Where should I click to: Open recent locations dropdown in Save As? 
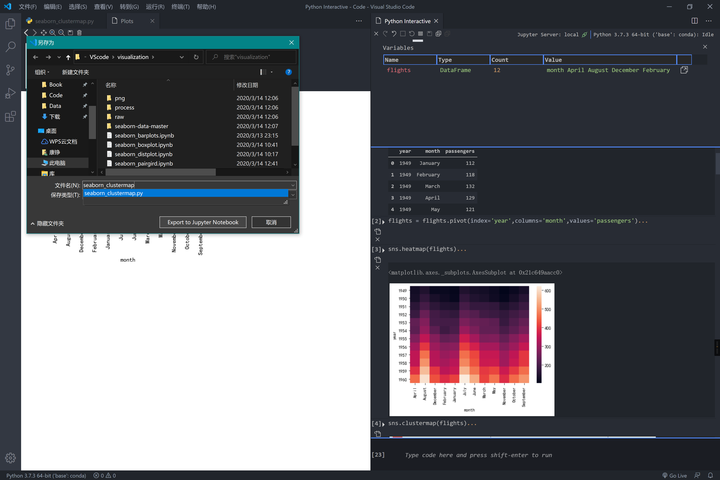(x=59, y=57)
